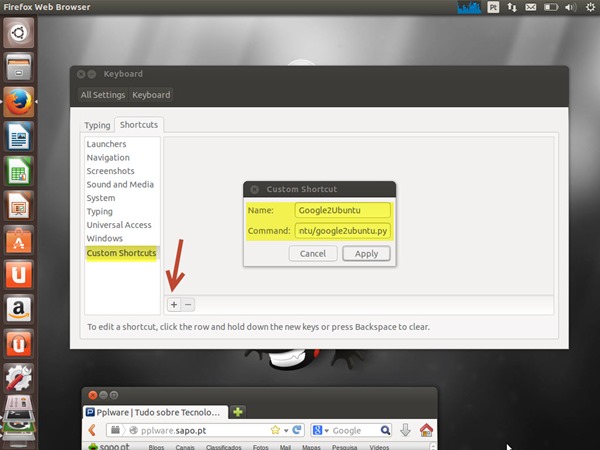Open LibreOffice Impress from the launcher
This screenshot has width=600, height=450.
(x=18, y=205)
